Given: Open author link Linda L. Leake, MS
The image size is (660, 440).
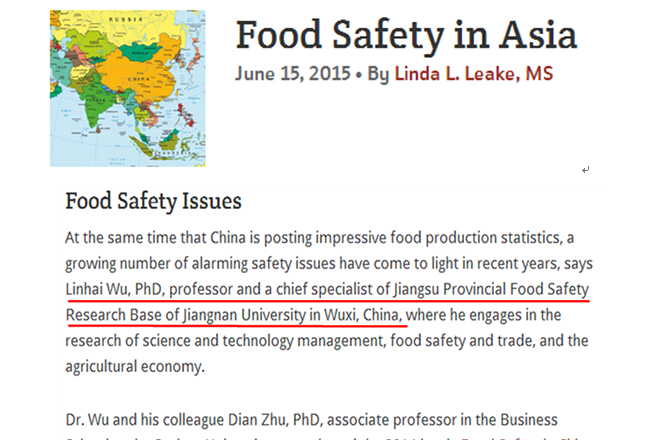Looking at the screenshot, I should pos(473,74).
